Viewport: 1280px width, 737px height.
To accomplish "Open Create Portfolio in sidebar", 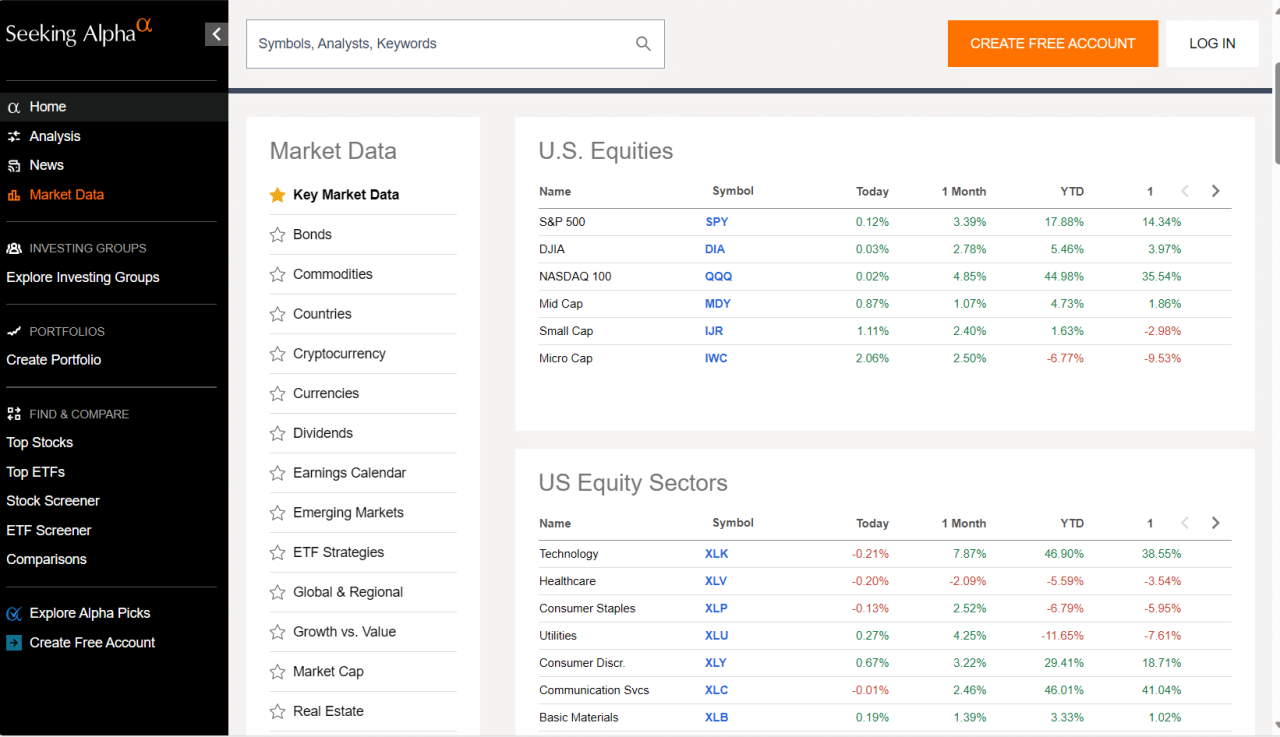I will pyautogui.click(x=54, y=360).
